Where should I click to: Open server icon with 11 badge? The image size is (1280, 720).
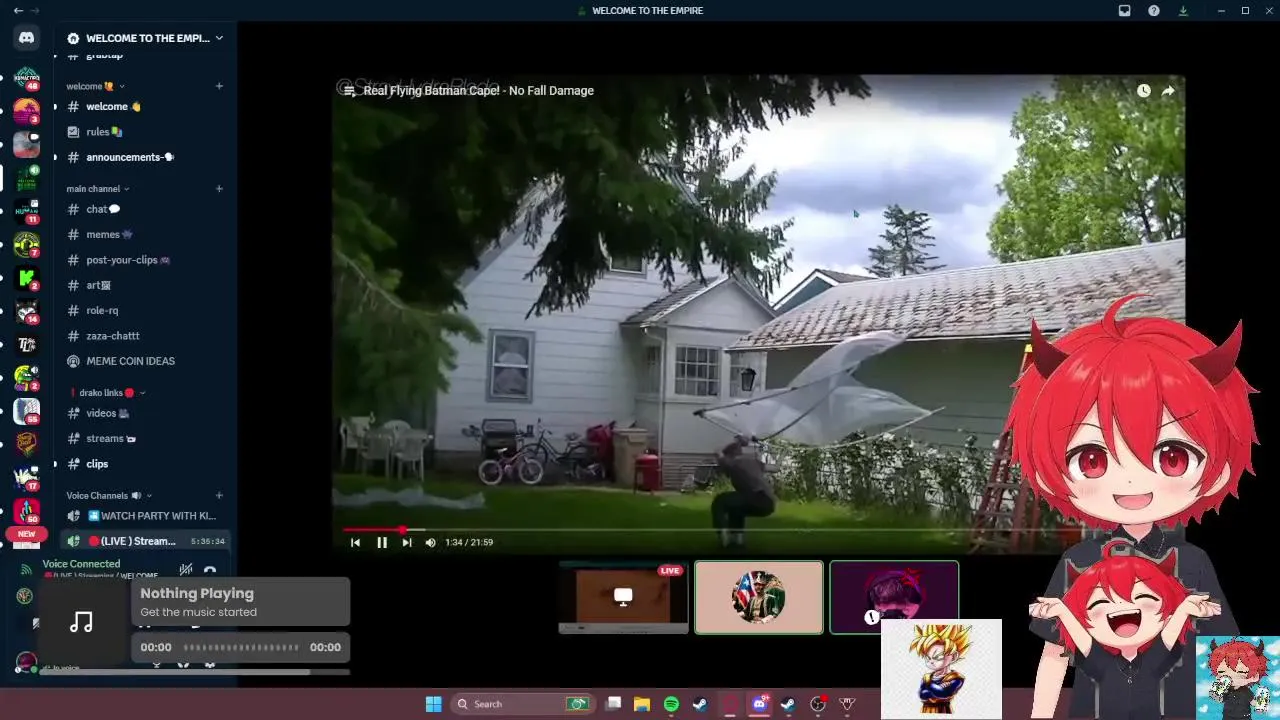[x=27, y=211]
